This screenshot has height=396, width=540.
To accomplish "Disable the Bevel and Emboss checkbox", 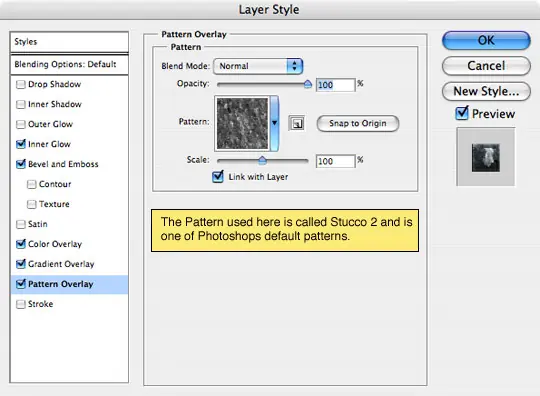I will click(21, 164).
